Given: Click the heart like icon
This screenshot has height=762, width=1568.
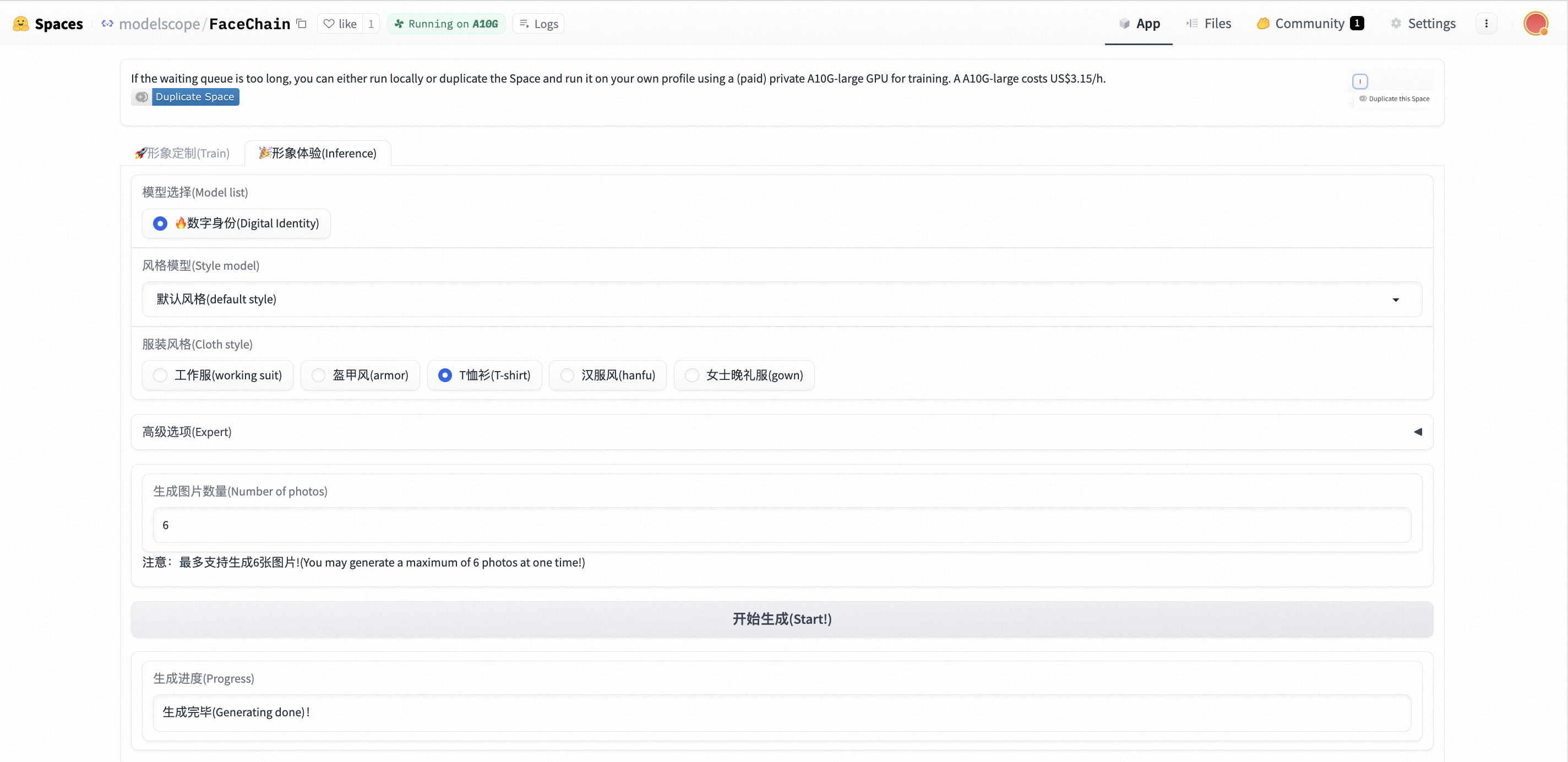Looking at the screenshot, I should pos(329,24).
